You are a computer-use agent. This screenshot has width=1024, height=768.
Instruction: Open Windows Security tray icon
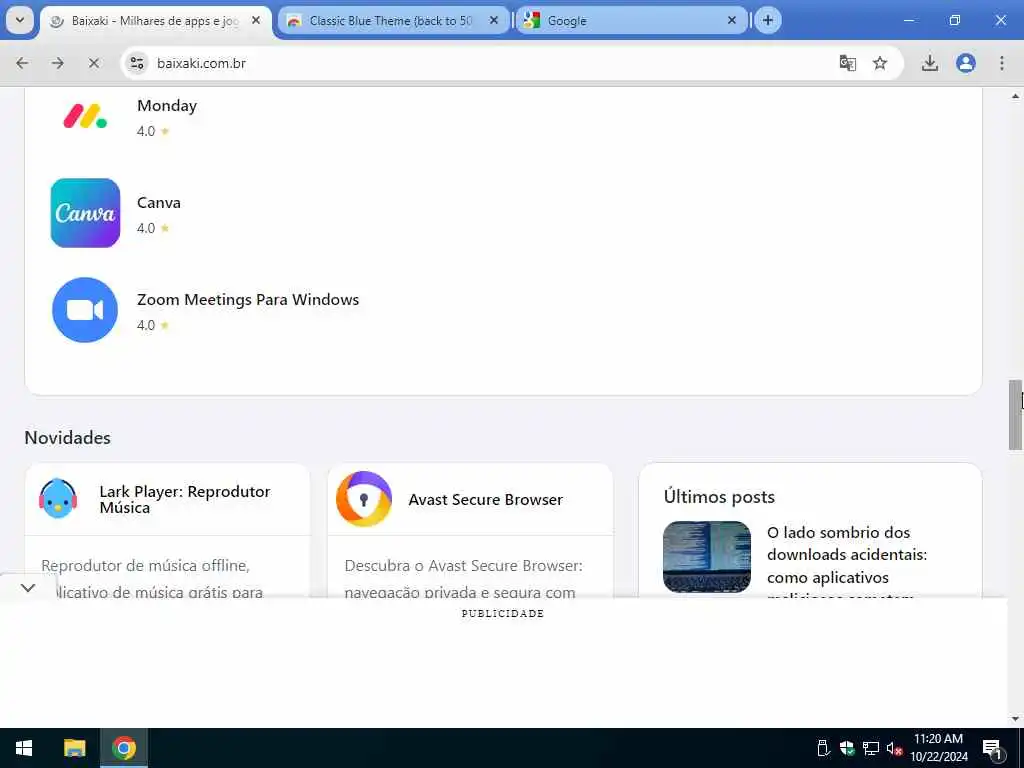pos(847,748)
